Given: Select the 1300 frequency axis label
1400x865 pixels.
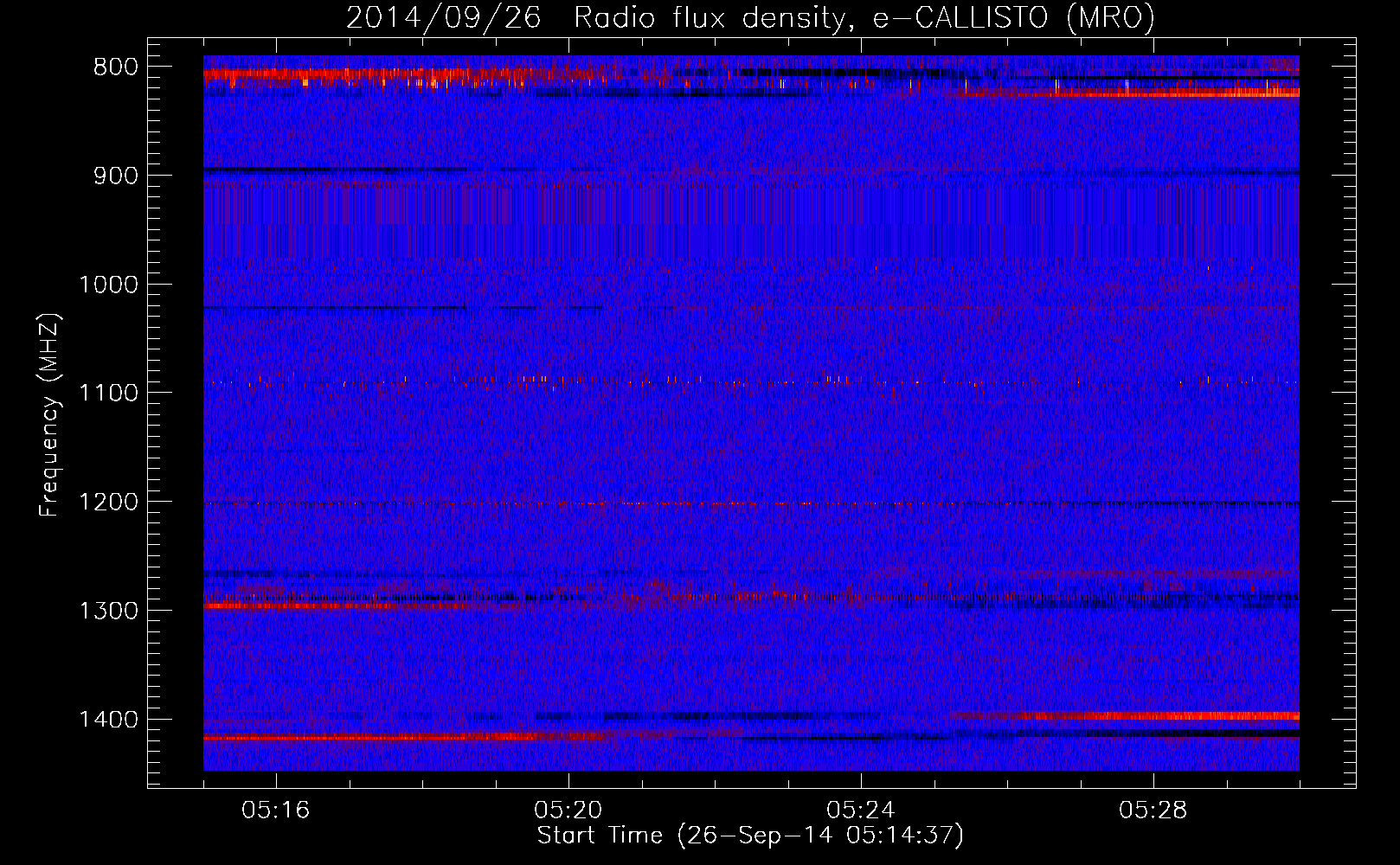Looking at the screenshot, I should click(x=108, y=611).
